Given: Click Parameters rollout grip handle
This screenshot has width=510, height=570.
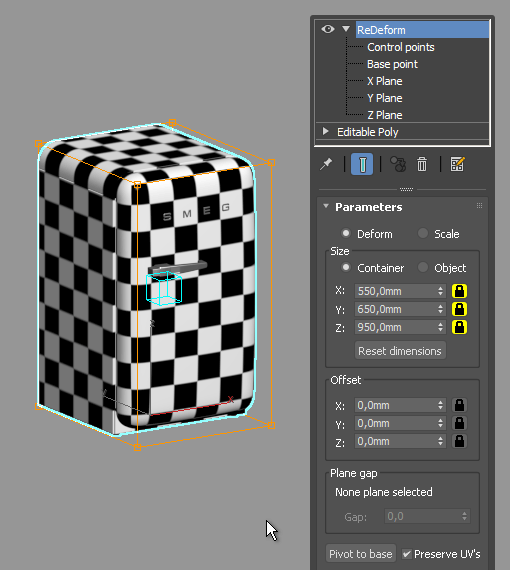Looking at the screenshot, I should click(x=479, y=206).
